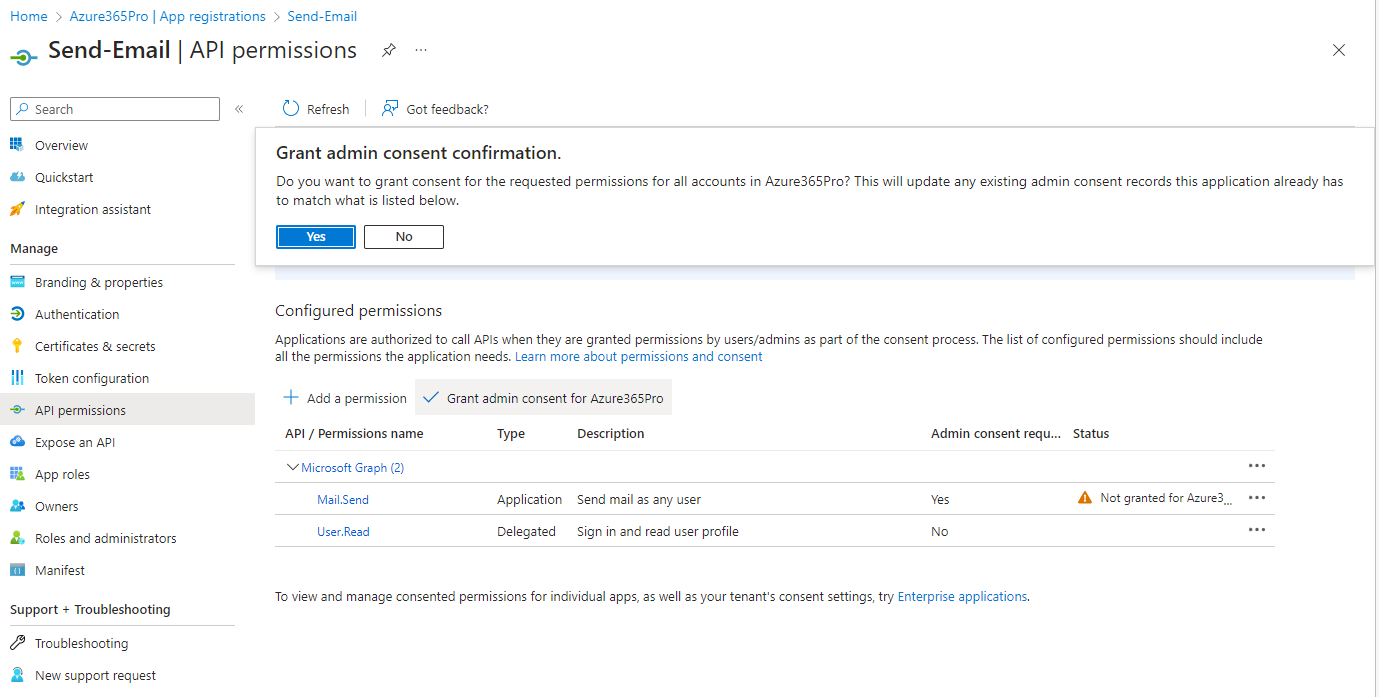Click the plus icon for Add a permission
The height and width of the screenshot is (697, 1379).
tap(291, 397)
